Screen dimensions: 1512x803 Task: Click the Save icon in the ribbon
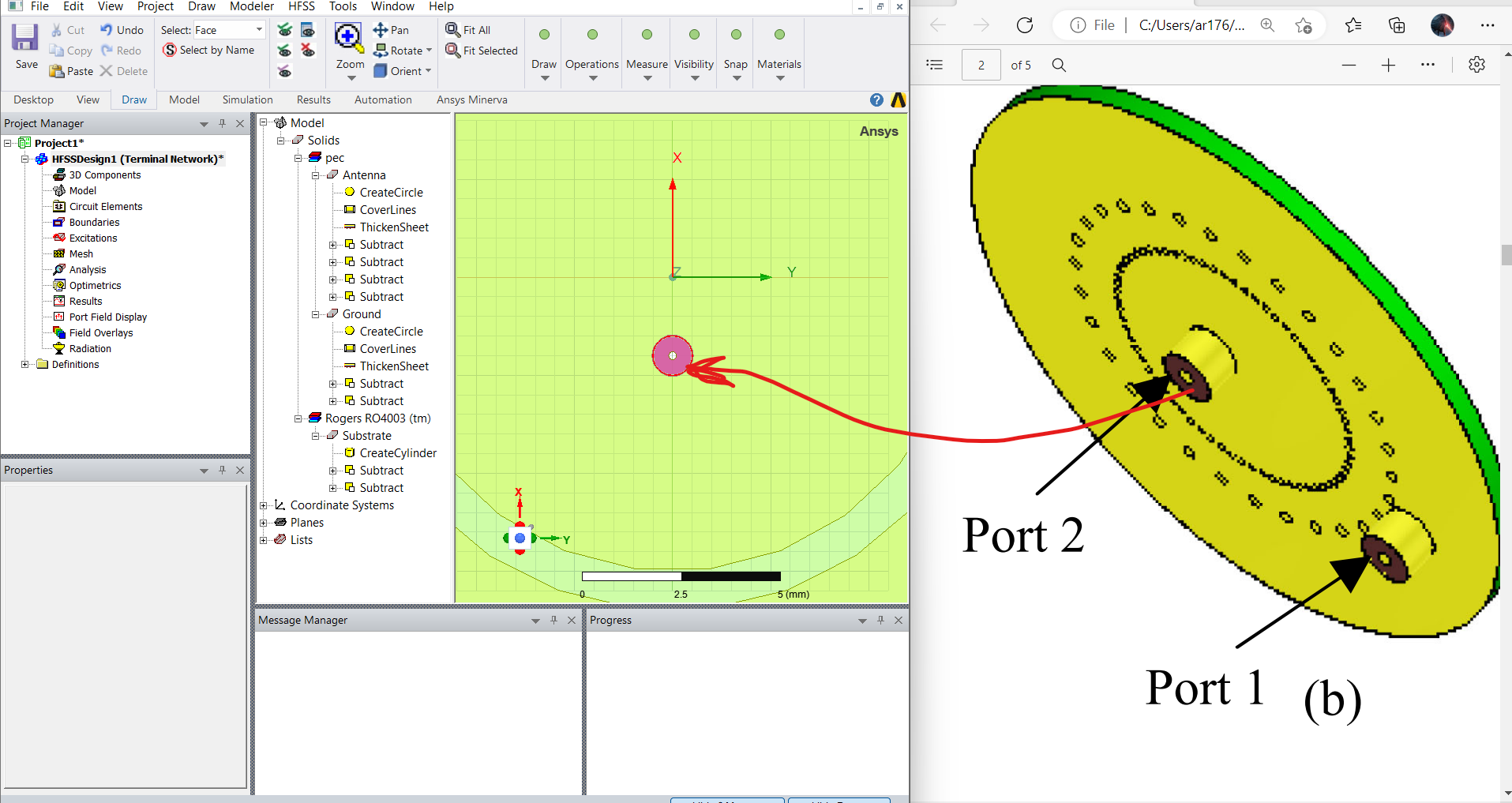point(25,39)
